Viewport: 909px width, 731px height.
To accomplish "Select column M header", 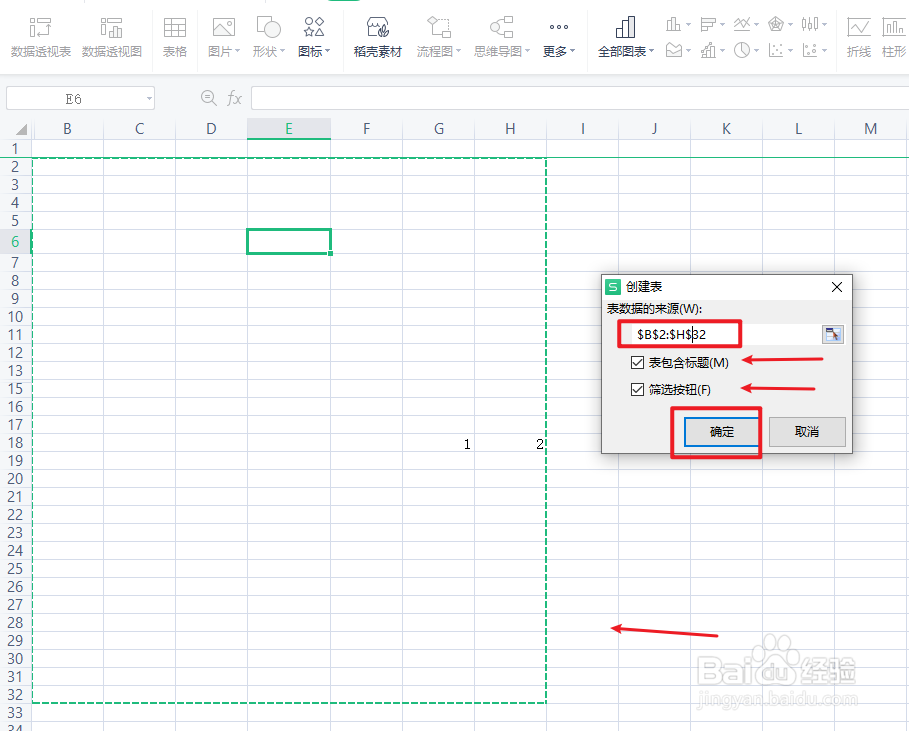I will click(x=870, y=129).
